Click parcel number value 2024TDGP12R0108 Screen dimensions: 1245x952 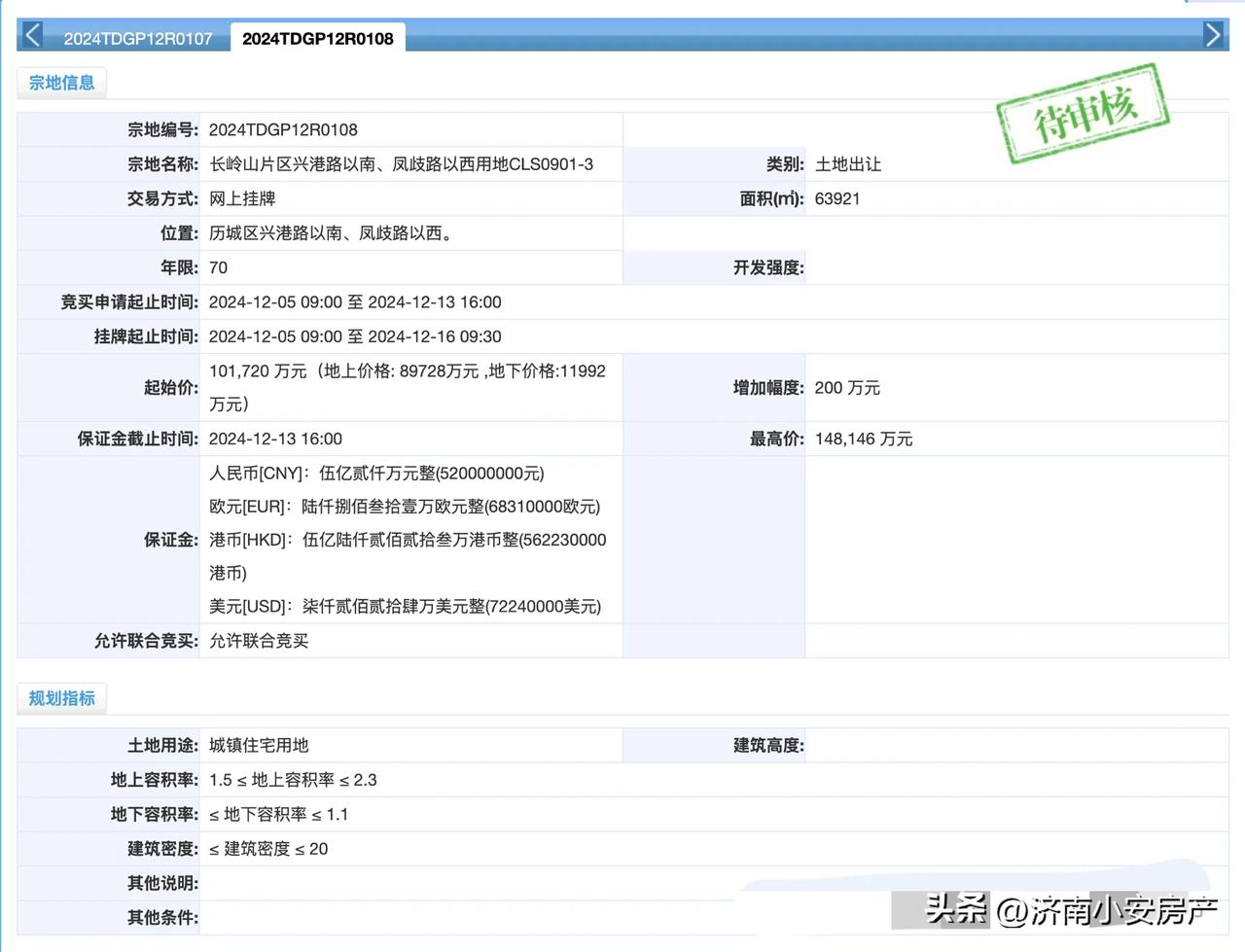click(x=283, y=129)
